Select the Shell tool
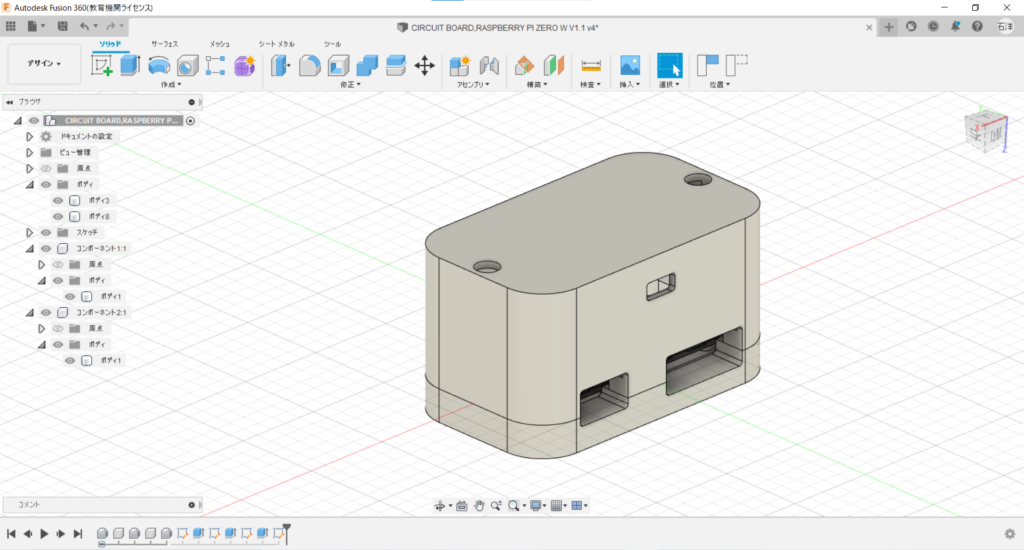1024x550 pixels. tap(338, 65)
